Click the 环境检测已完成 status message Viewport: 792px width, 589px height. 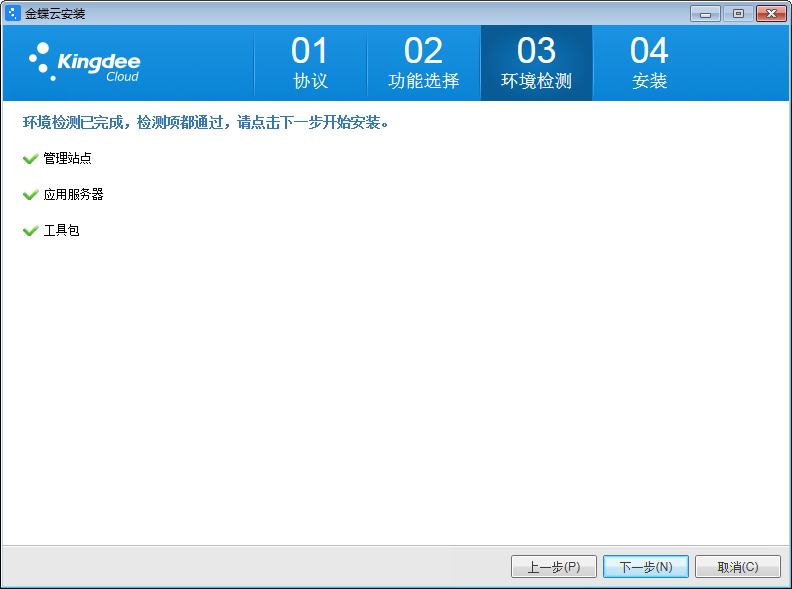206,123
